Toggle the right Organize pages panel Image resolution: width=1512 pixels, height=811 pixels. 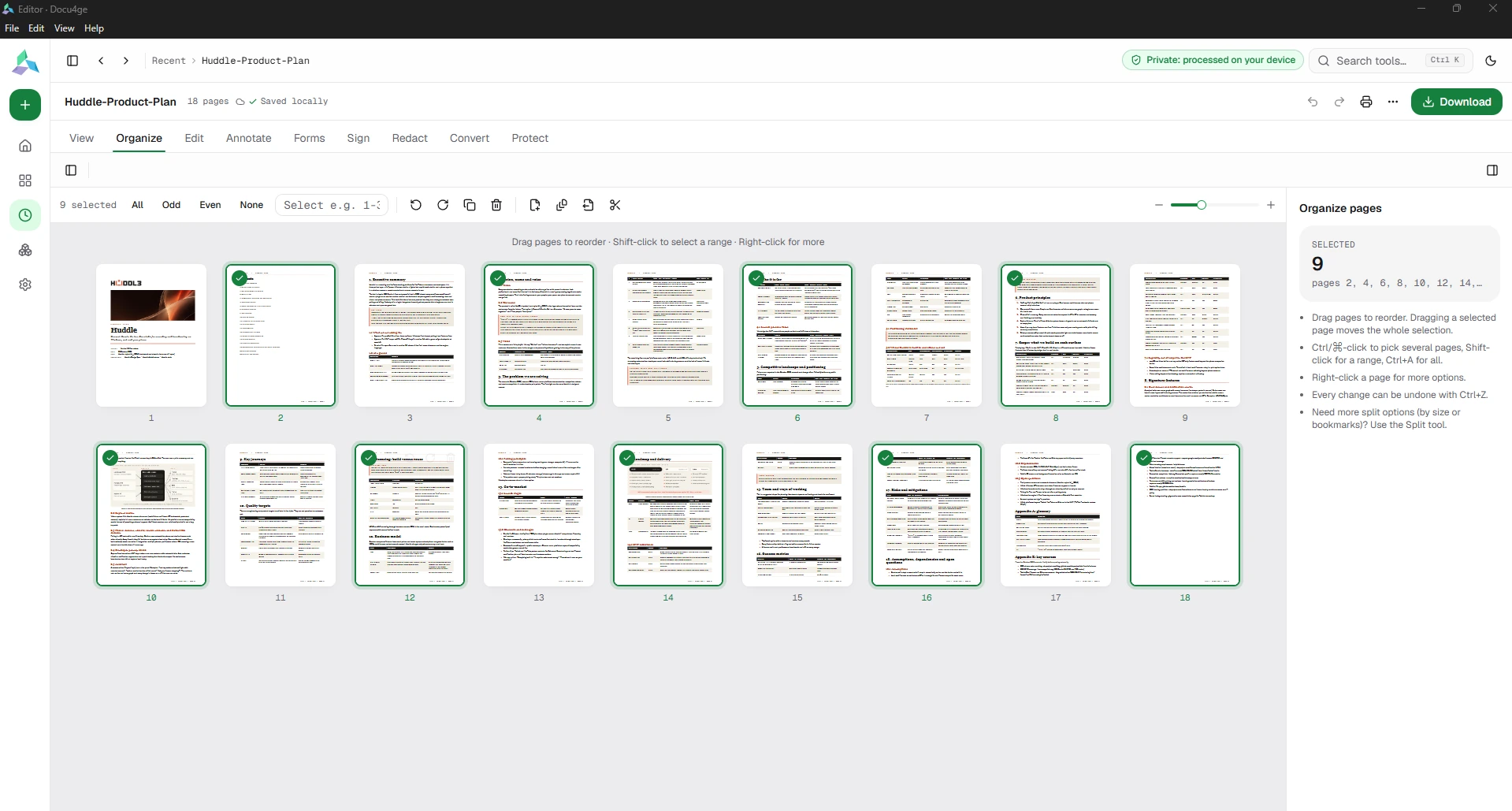pos(1492,170)
